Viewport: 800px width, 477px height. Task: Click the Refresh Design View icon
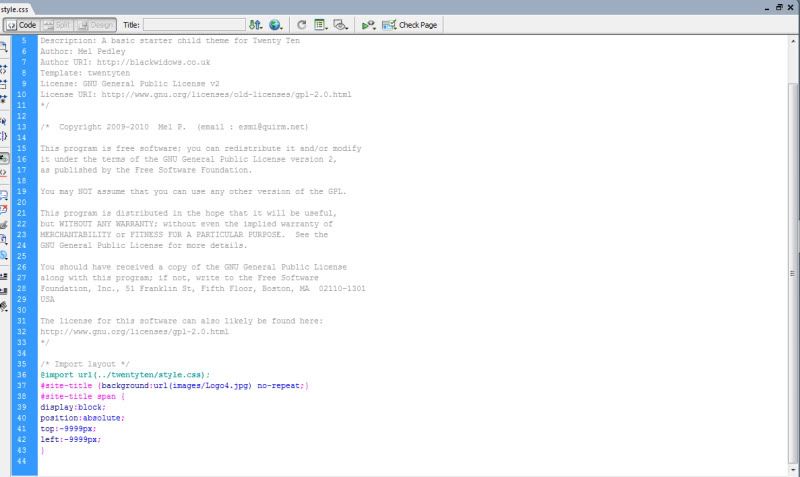pos(301,24)
